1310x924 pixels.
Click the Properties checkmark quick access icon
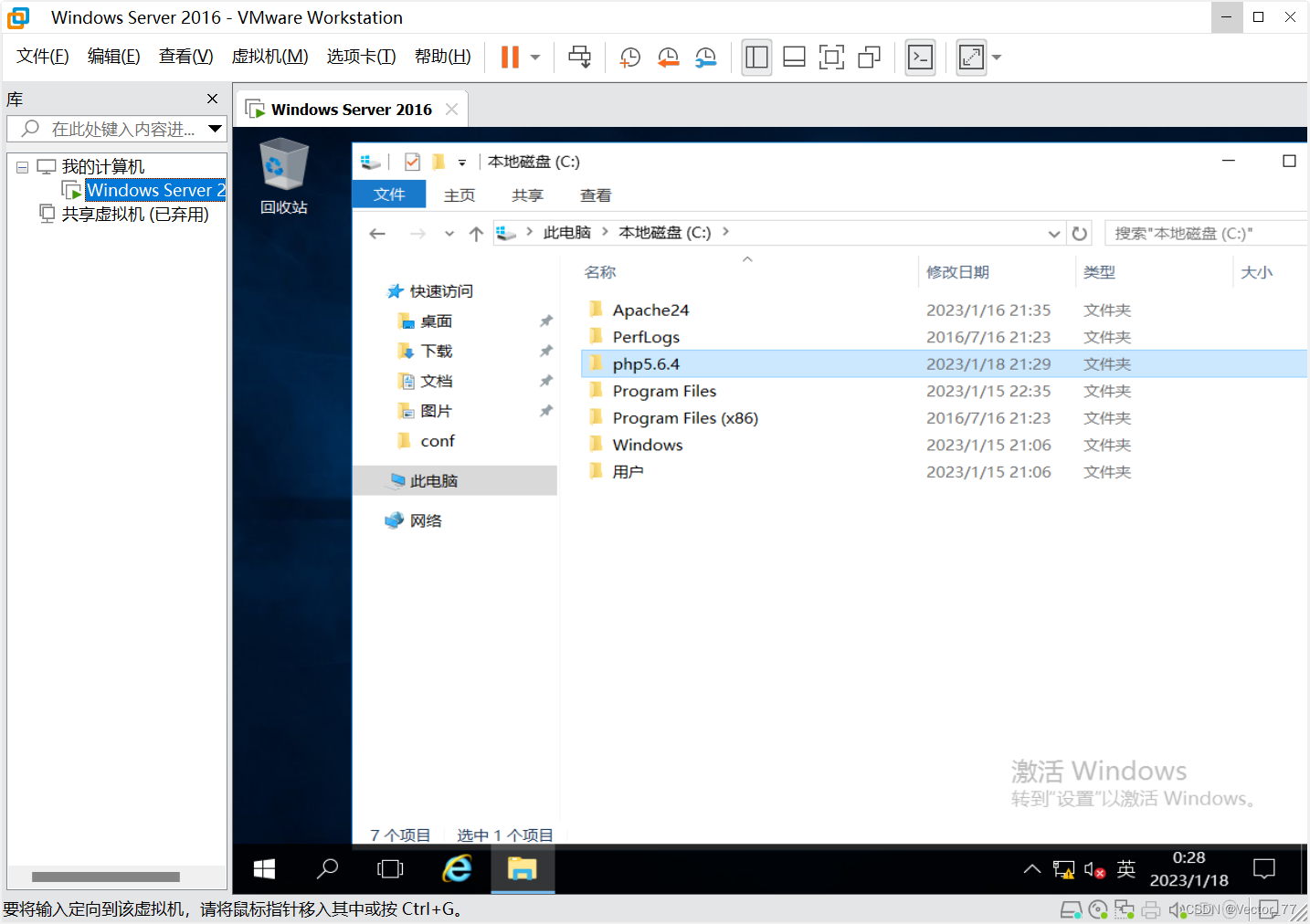coord(412,162)
